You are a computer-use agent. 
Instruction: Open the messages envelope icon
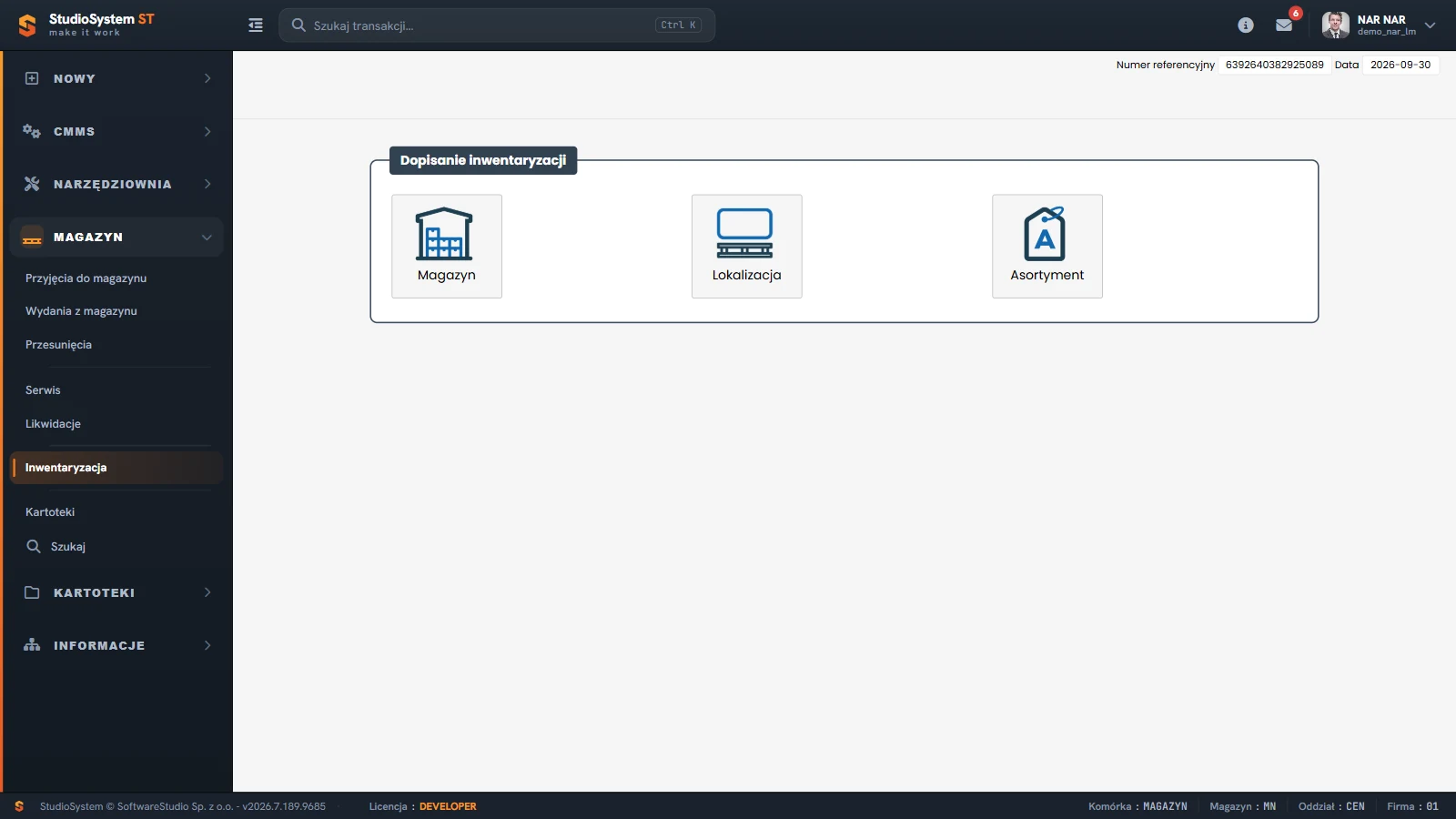click(1284, 25)
